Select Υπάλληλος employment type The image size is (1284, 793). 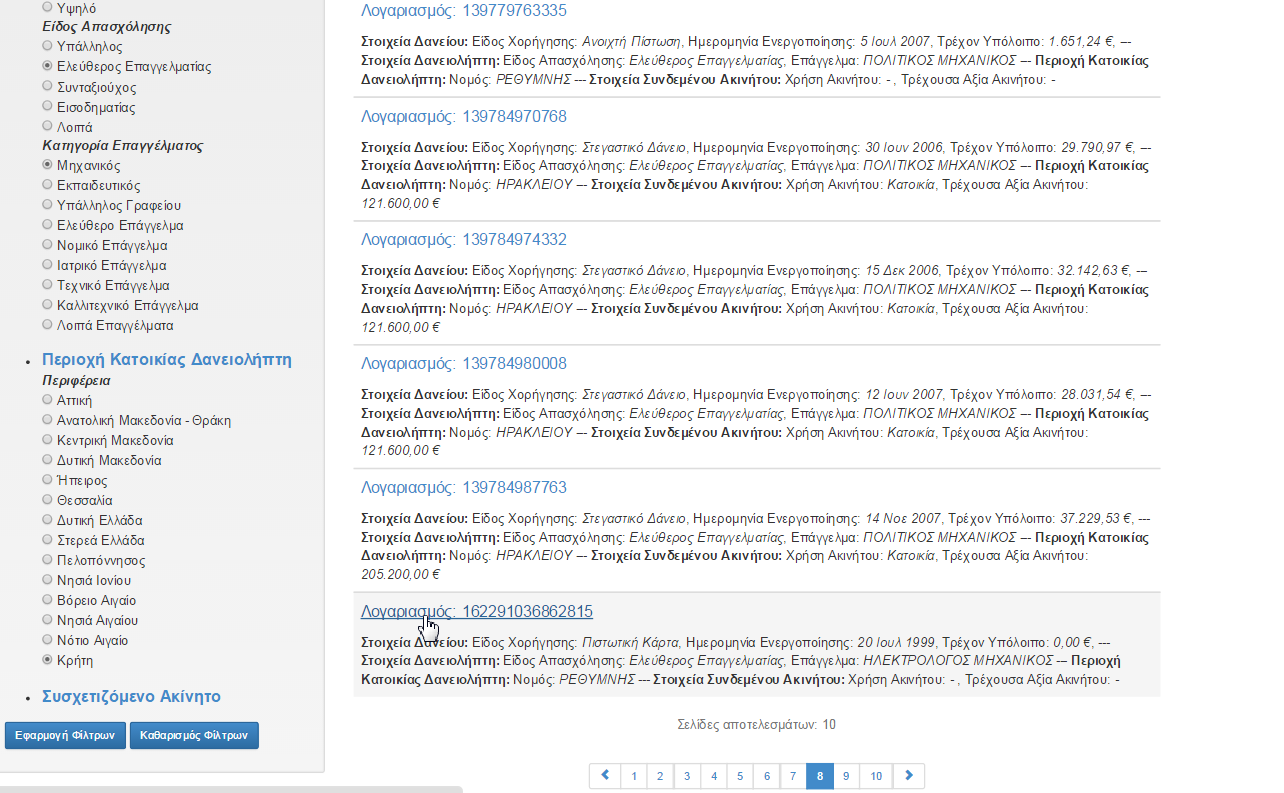[x=48, y=46]
